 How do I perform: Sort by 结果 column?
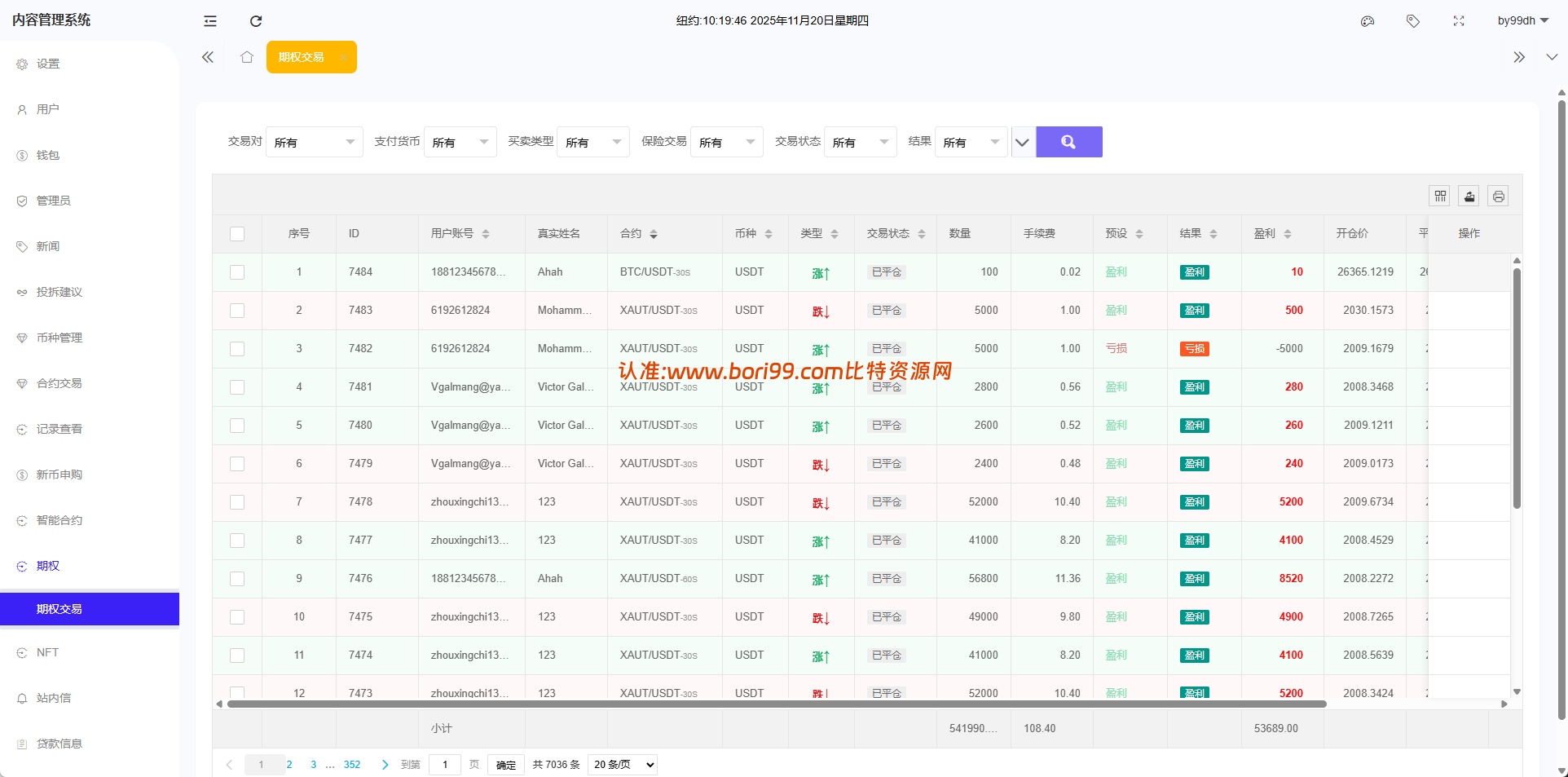tap(1213, 234)
